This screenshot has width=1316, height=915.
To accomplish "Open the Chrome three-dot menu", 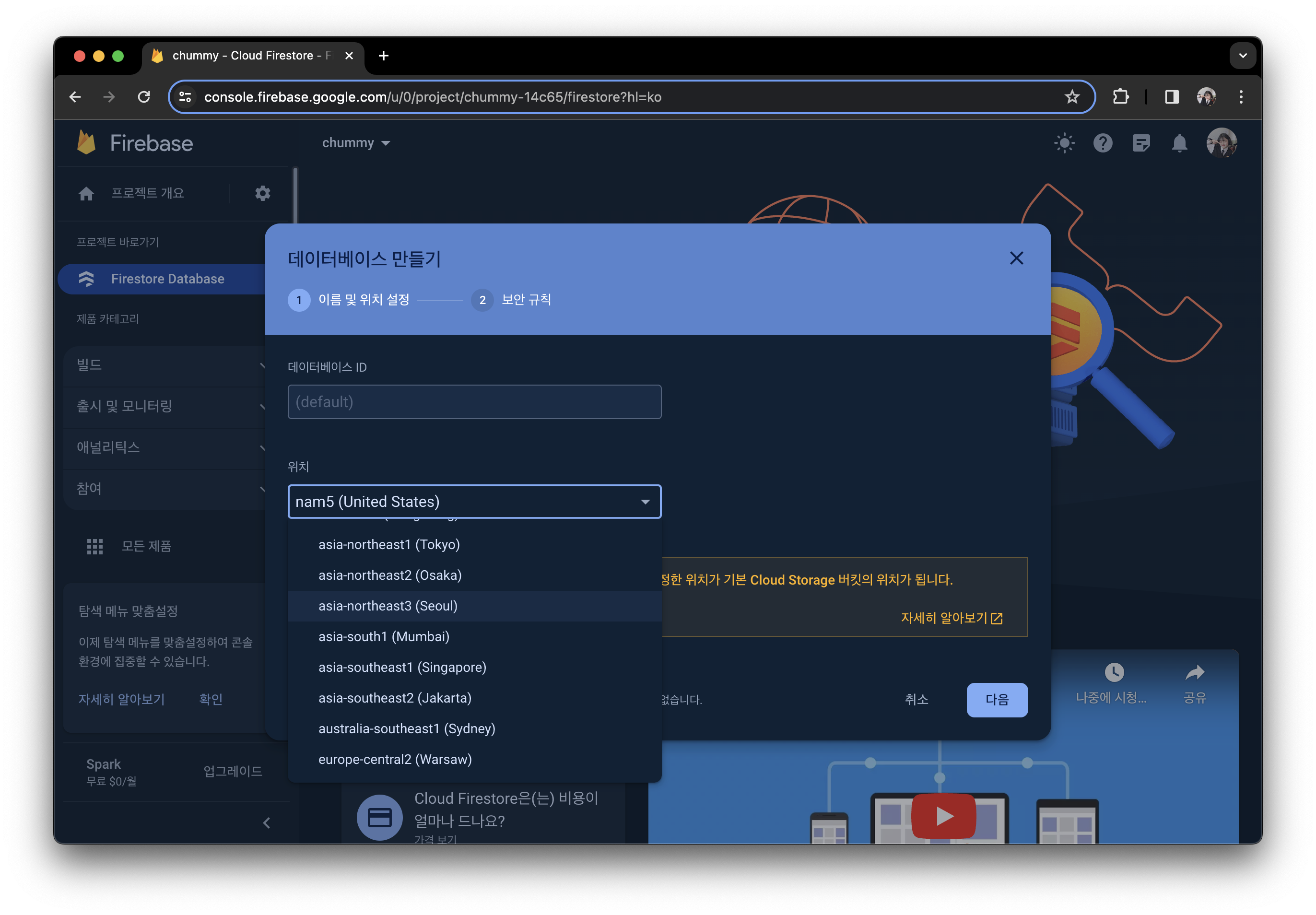I will (x=1241, y=97).
